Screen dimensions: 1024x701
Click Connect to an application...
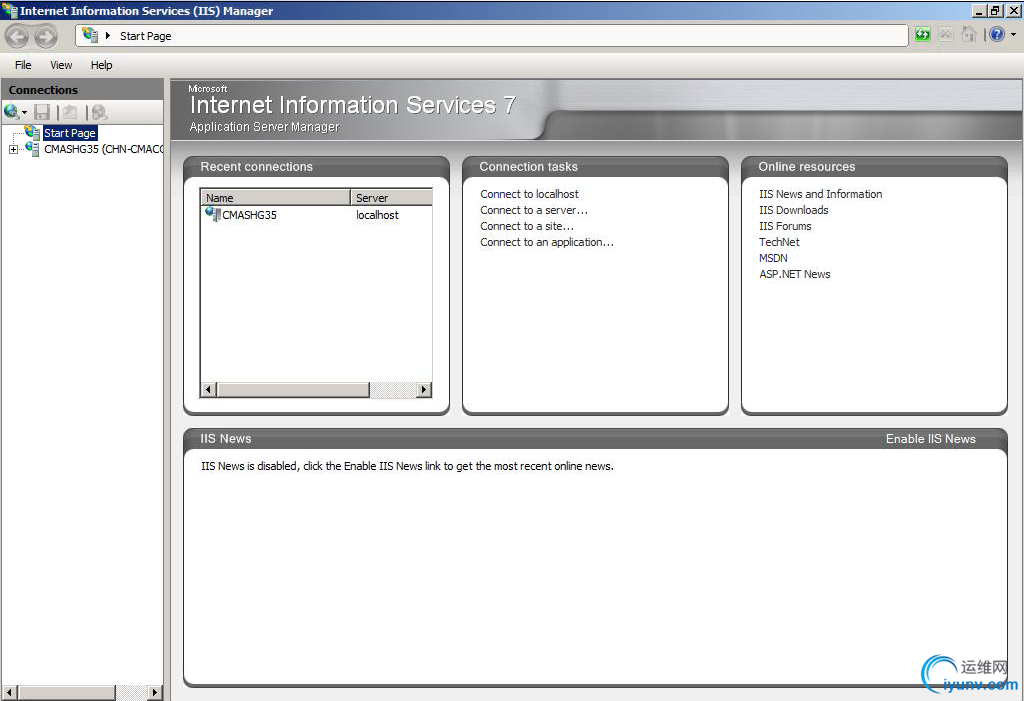pyautogui.click(x=547, y=242)
